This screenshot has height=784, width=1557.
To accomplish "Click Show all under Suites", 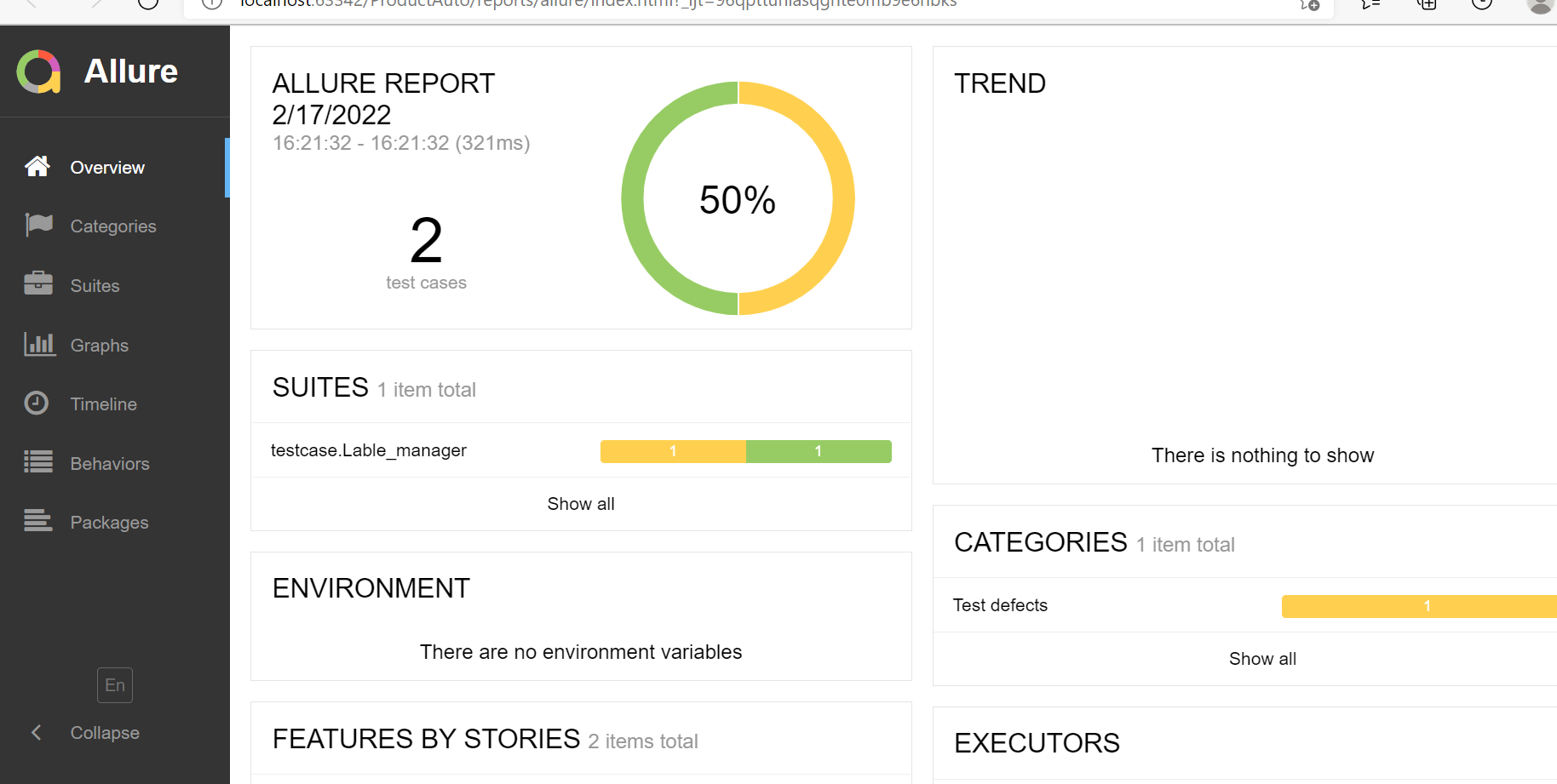I will 581,504.
